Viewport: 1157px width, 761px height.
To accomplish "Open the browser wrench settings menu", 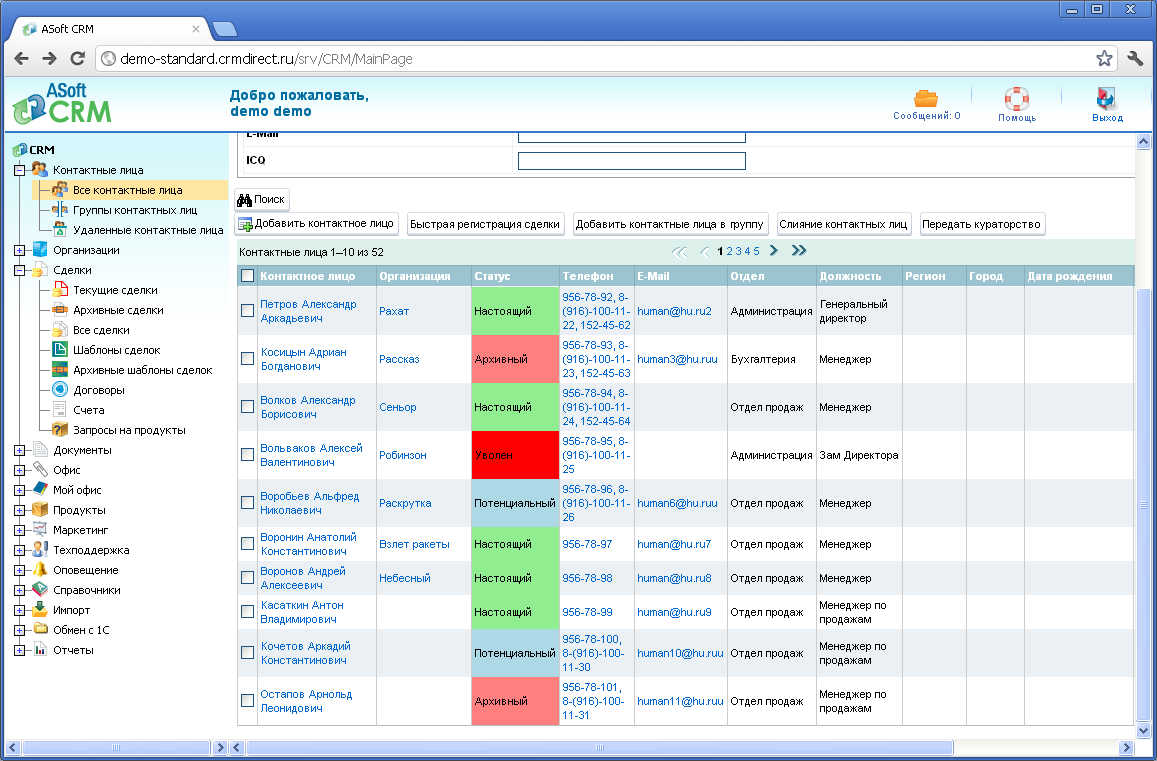I will (x=1136, y=58).
